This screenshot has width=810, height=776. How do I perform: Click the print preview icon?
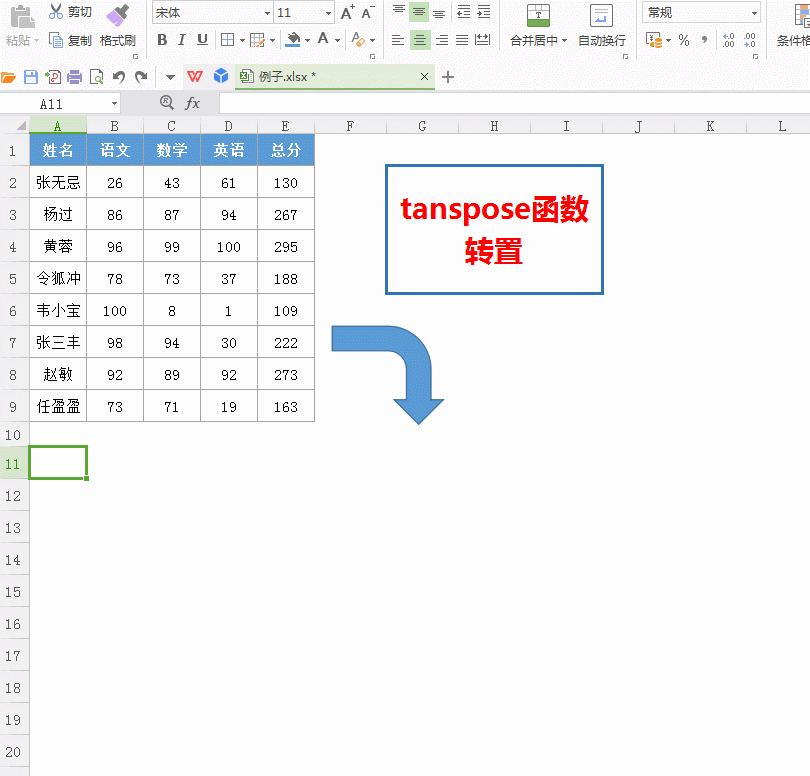click(97, 77)
